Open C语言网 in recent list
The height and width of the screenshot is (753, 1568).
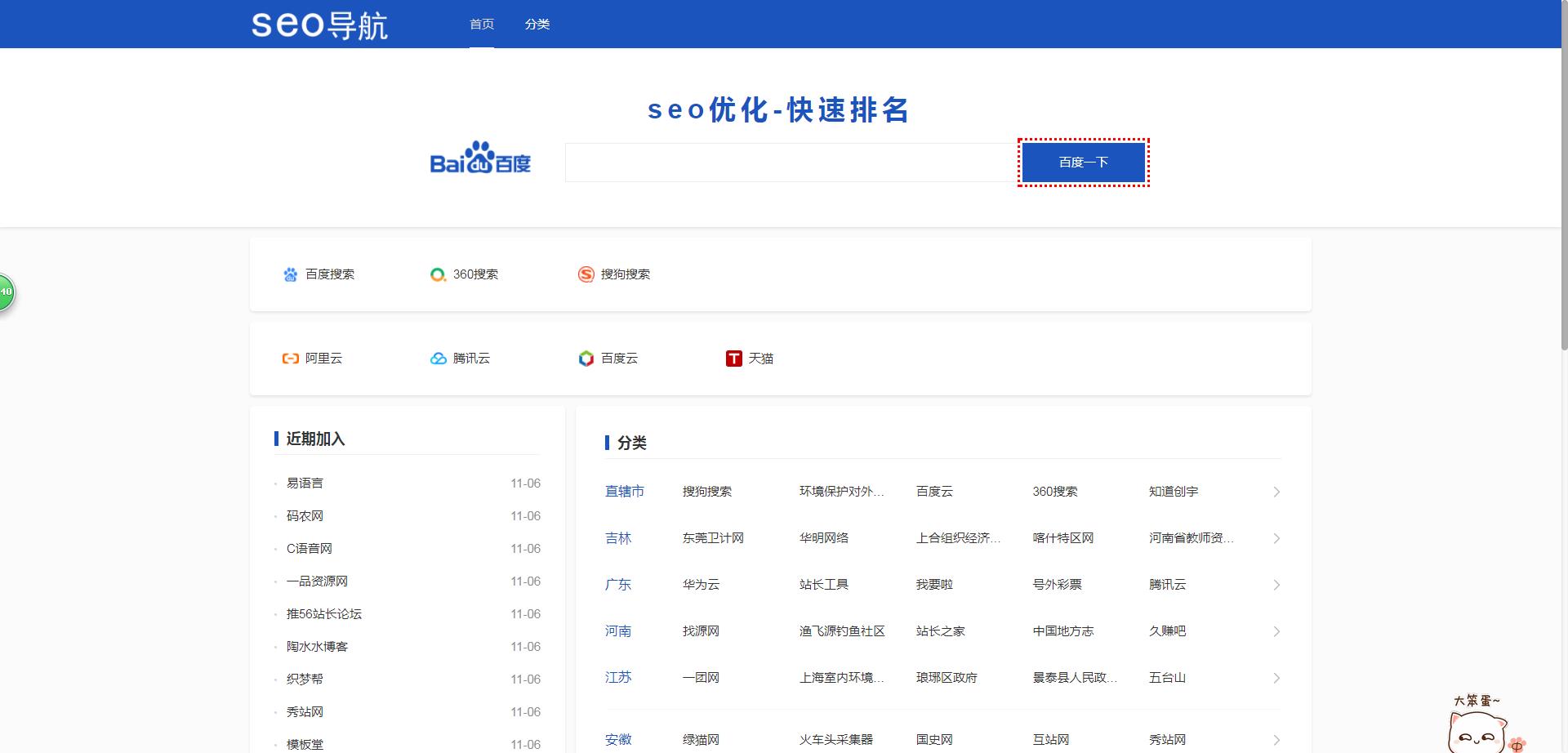click(310, 549)
